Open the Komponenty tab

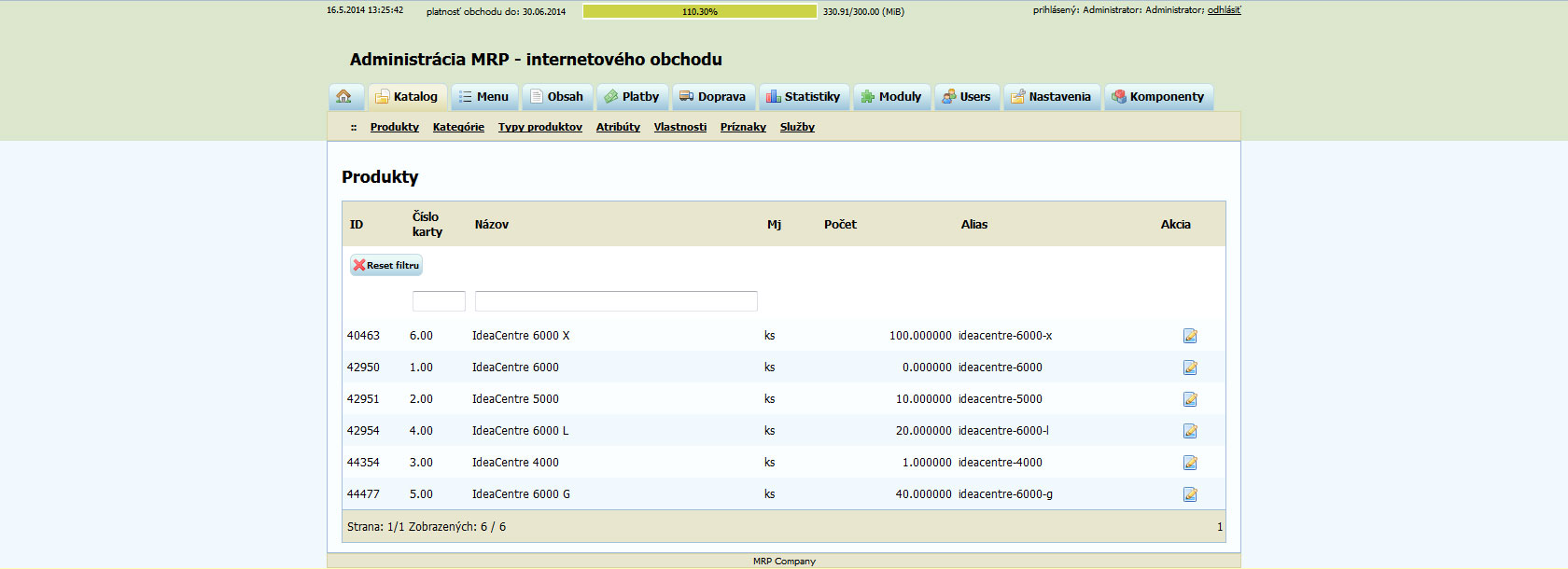pyautogui.click(x=1158, y=97)
